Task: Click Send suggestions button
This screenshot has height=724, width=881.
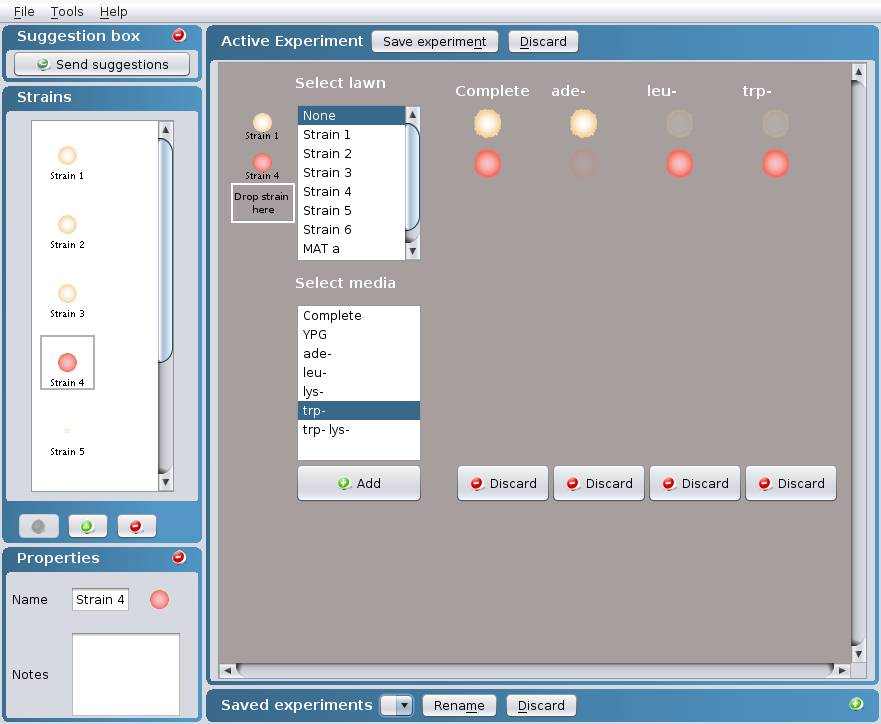Action: point(102,64)
